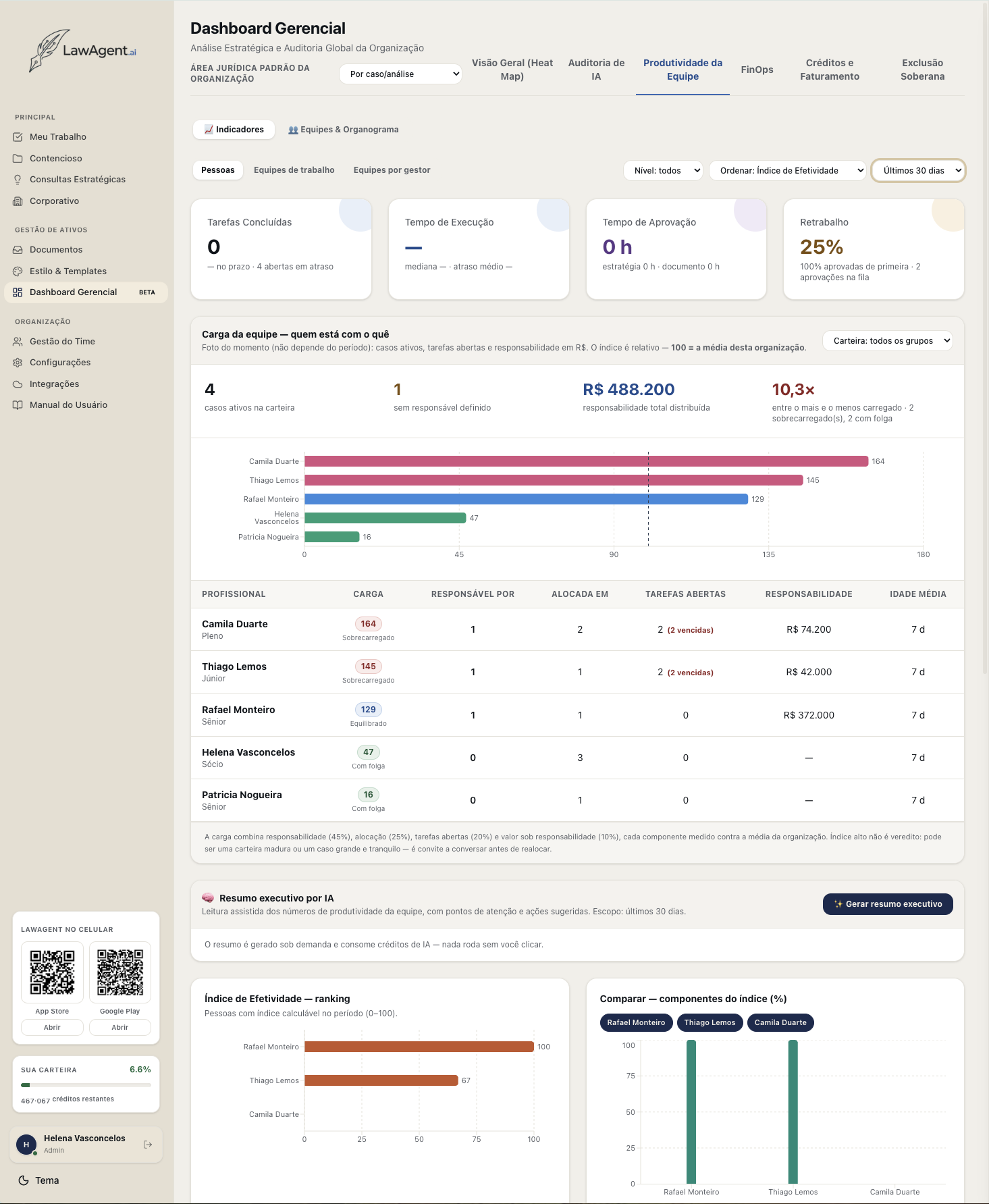Click the CARGA column header
The height and width of the screenshot is (1204, 989).
point(368,594)
